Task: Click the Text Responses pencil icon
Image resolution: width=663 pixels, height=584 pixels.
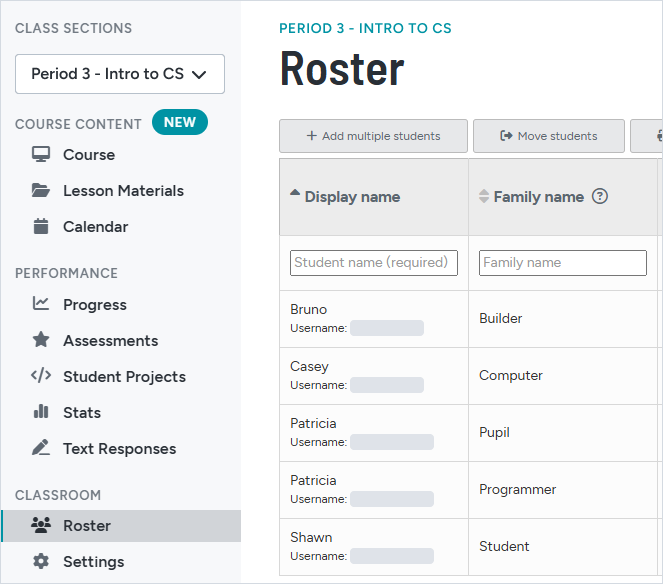Action: pos(41,448)
